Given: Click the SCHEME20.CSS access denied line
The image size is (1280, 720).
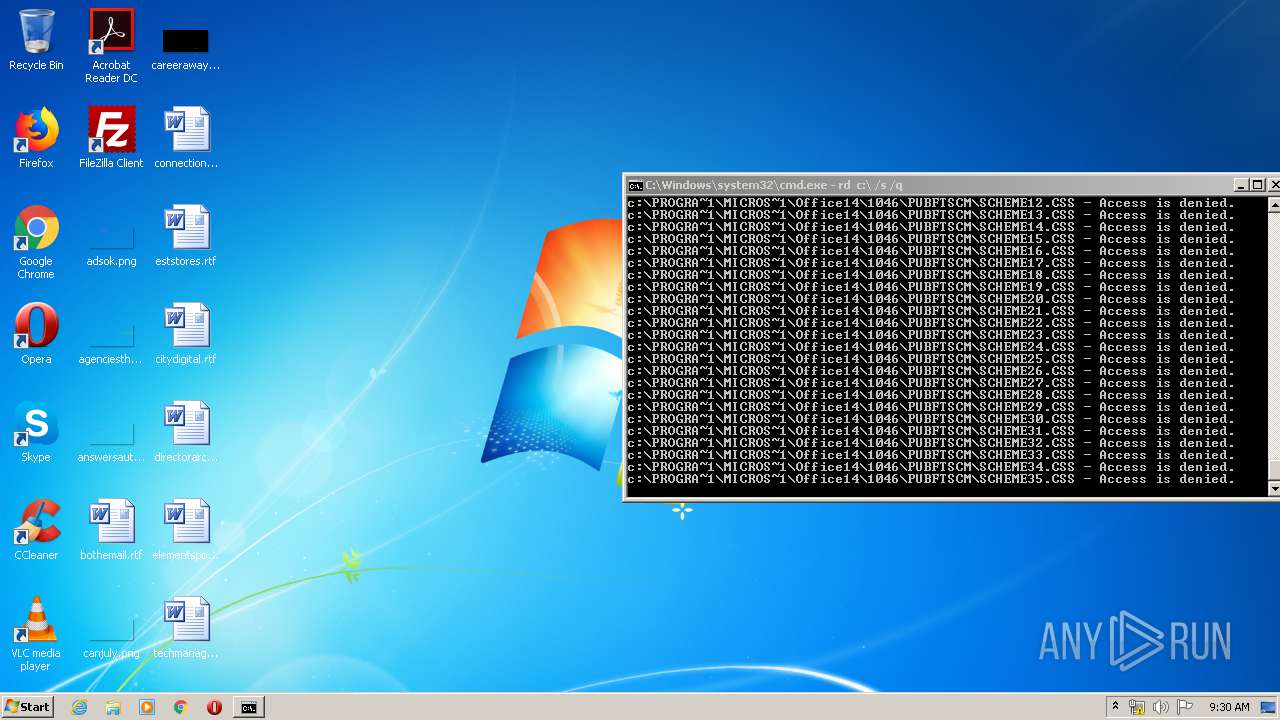Looking at the screenshot, I should pyautogui.click(x=931, y=299).
